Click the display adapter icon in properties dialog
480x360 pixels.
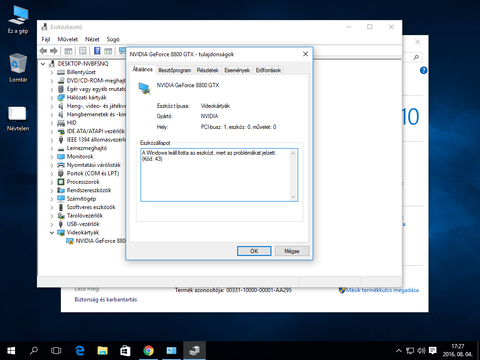[x=144, y=88]
